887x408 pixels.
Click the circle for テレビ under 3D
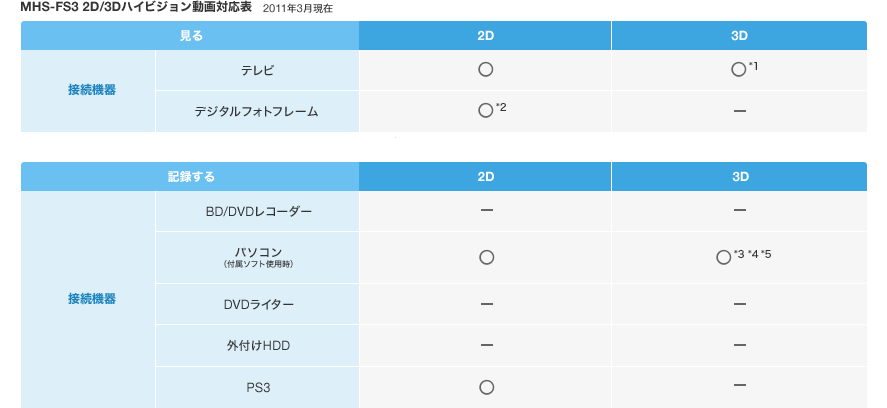[x=738, y=70]
